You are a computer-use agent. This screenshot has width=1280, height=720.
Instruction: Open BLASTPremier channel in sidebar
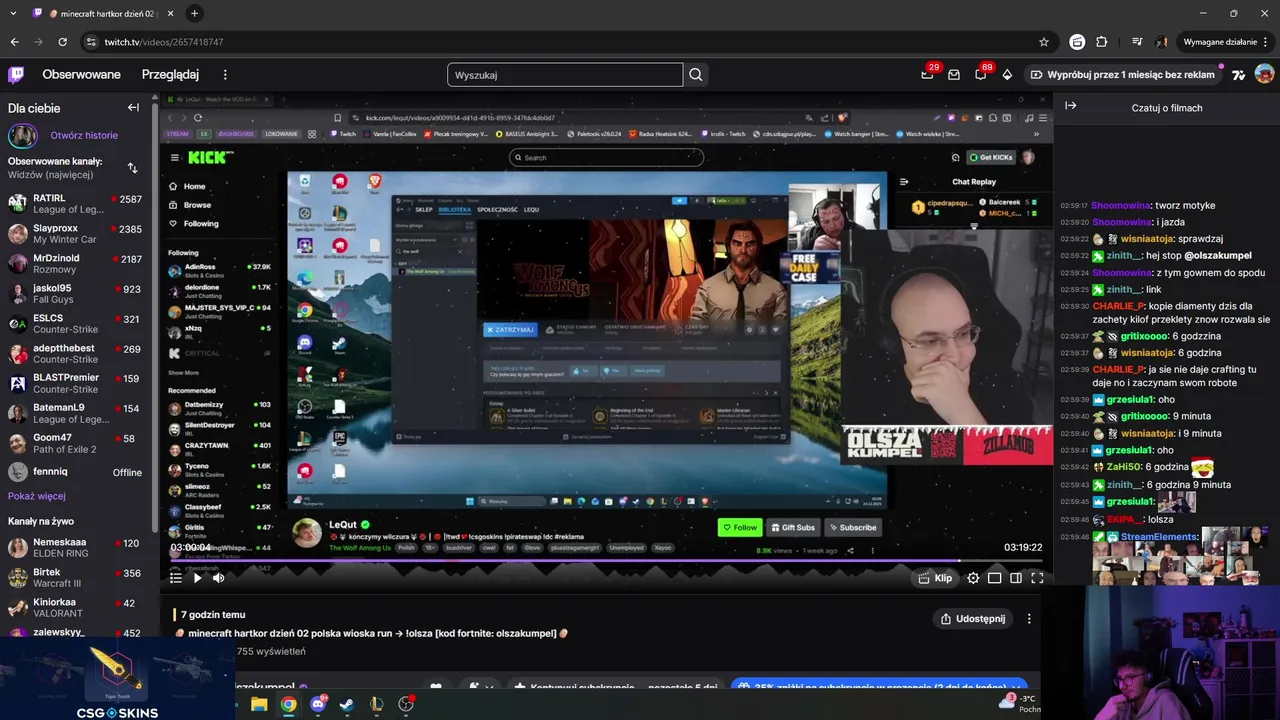pyautogui.click(x=75, y=384)
